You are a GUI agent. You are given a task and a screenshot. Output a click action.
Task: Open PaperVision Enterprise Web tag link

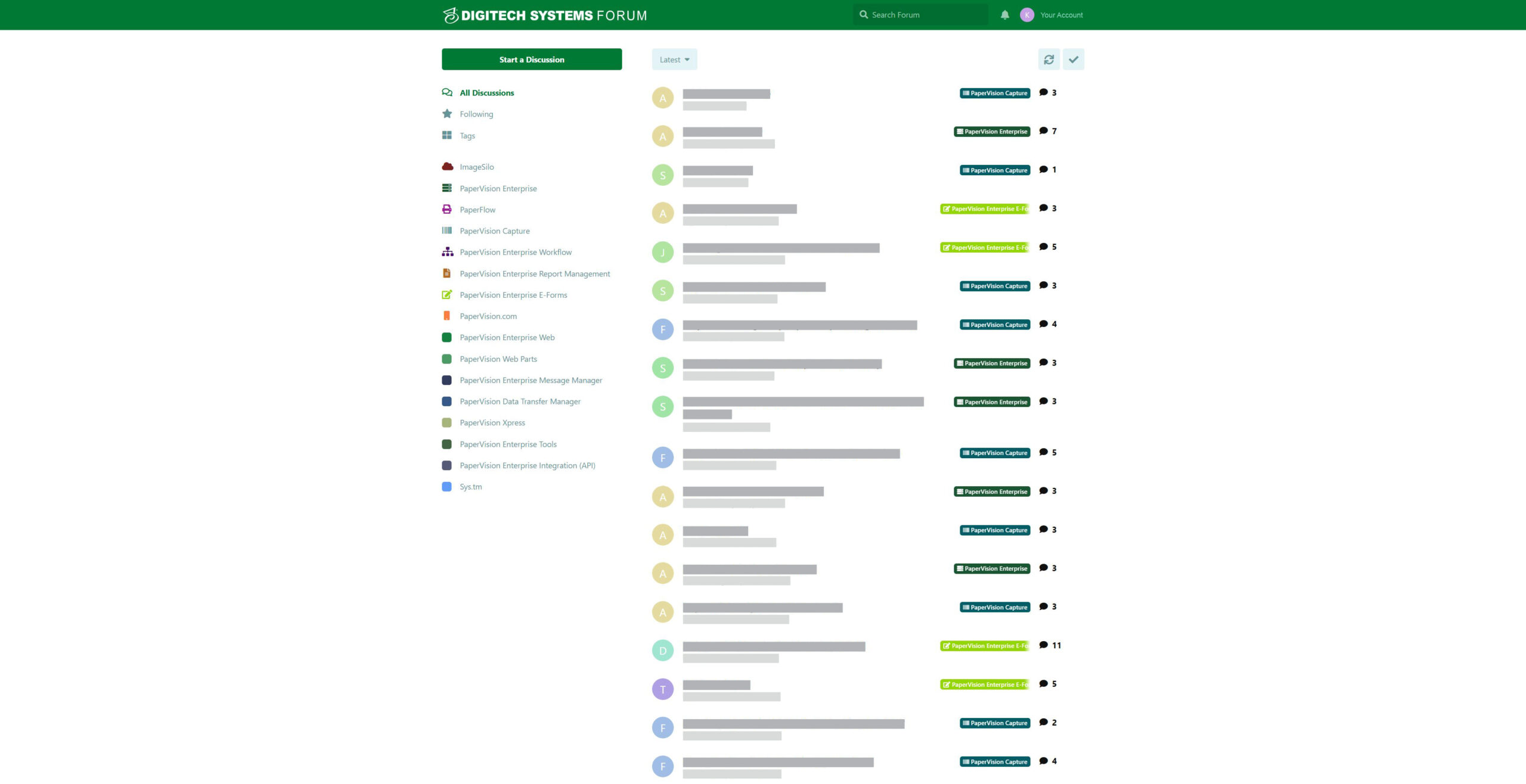[x=507, y=337]
